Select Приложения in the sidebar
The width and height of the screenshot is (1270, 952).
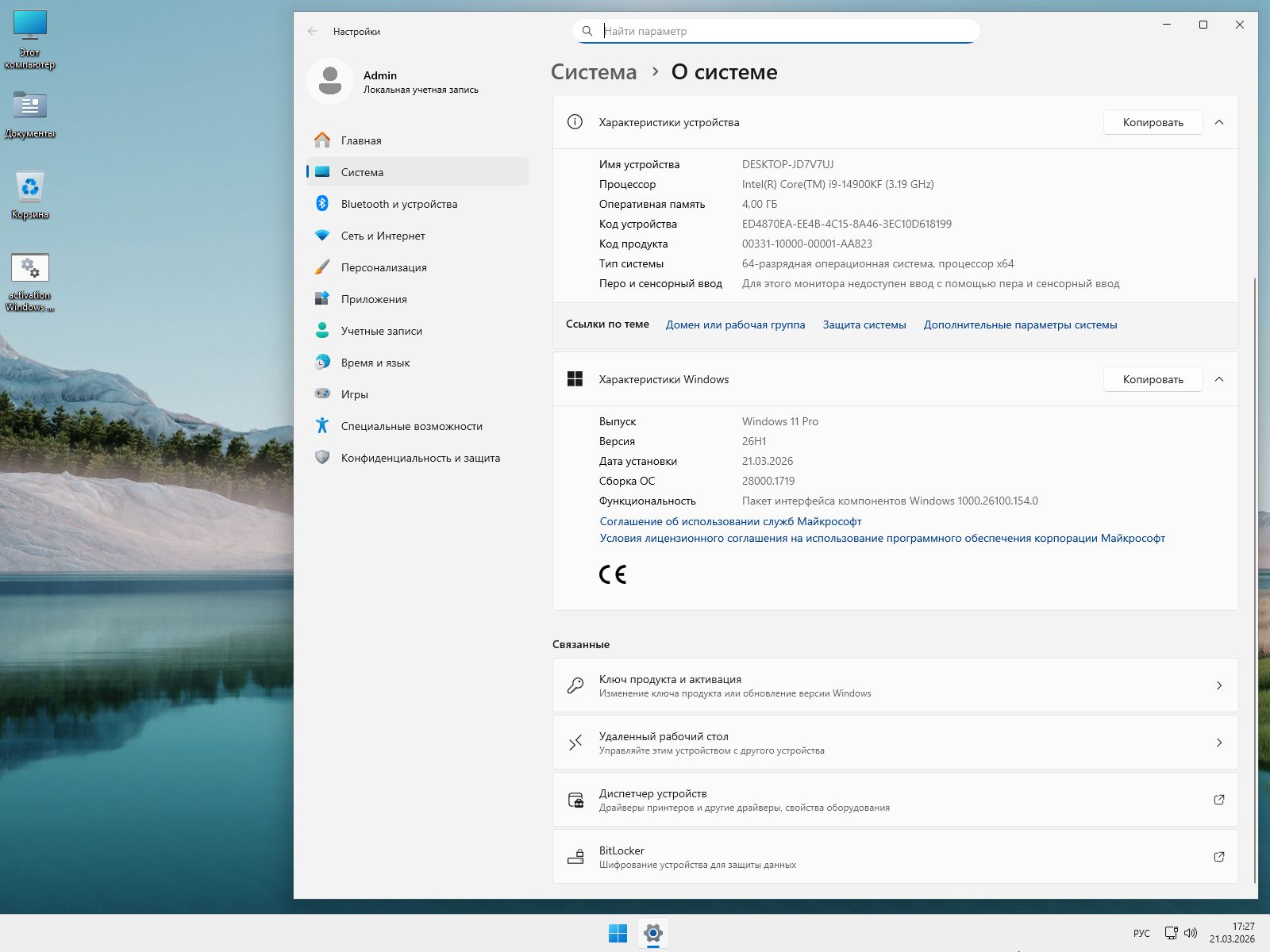[x=374, y=299]
